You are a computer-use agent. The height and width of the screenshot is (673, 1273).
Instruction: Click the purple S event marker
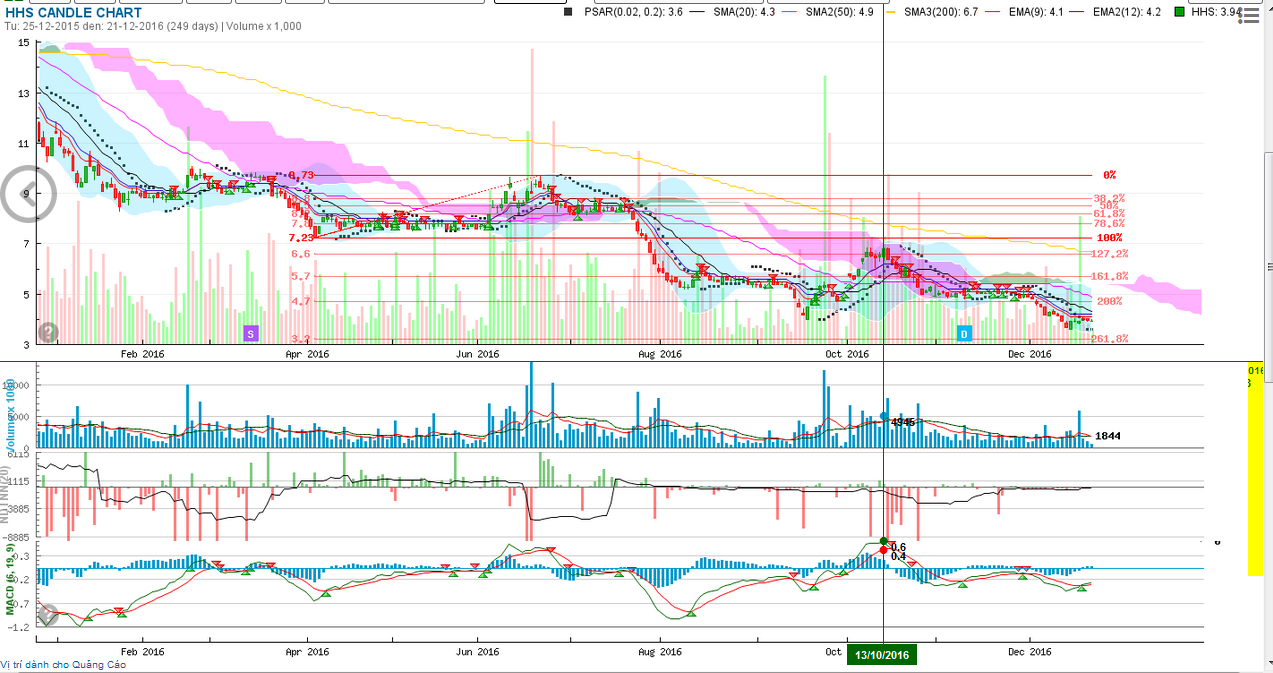pos(251,332)
